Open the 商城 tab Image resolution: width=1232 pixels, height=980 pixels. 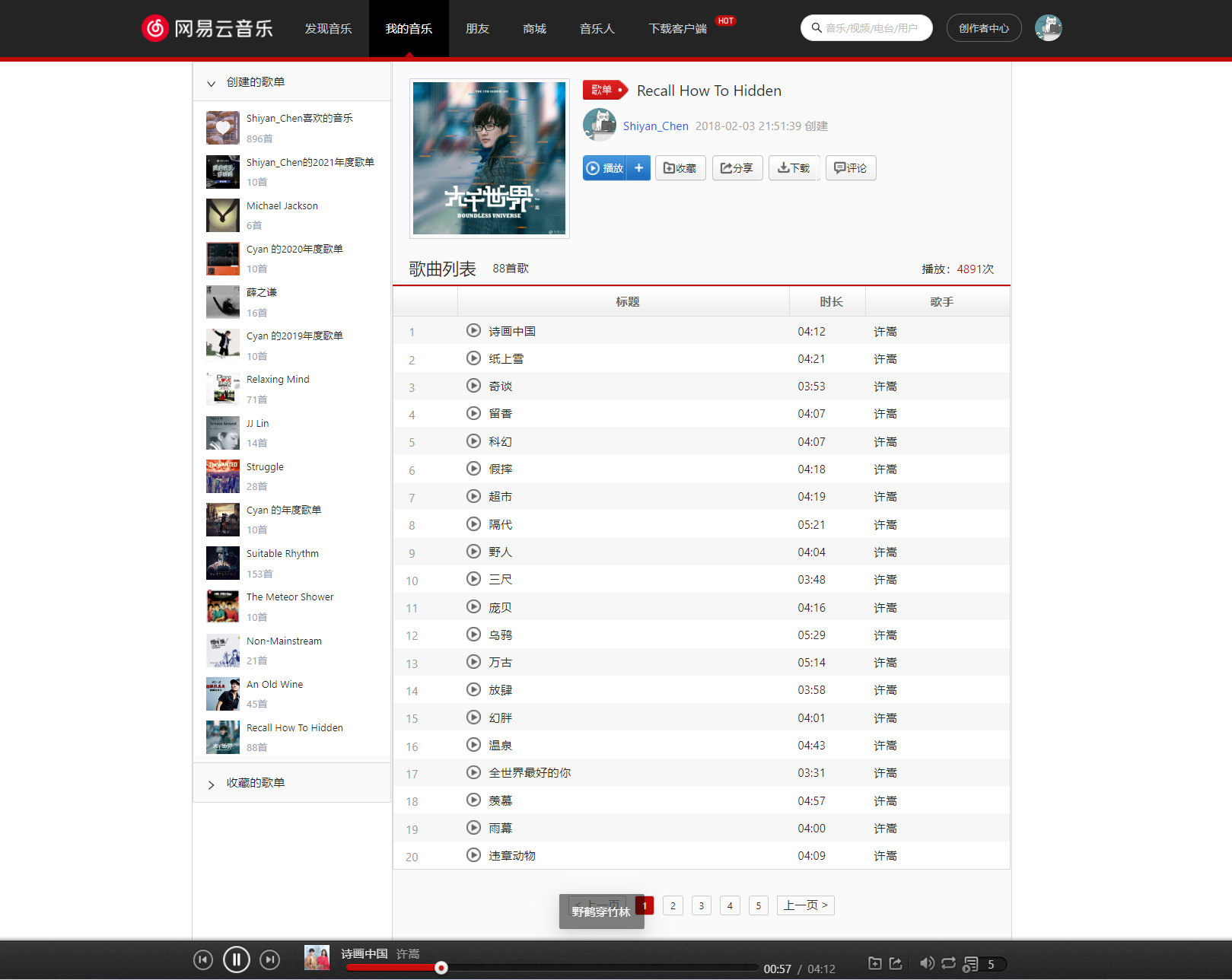pyautogui.click(x=534, y=28)
